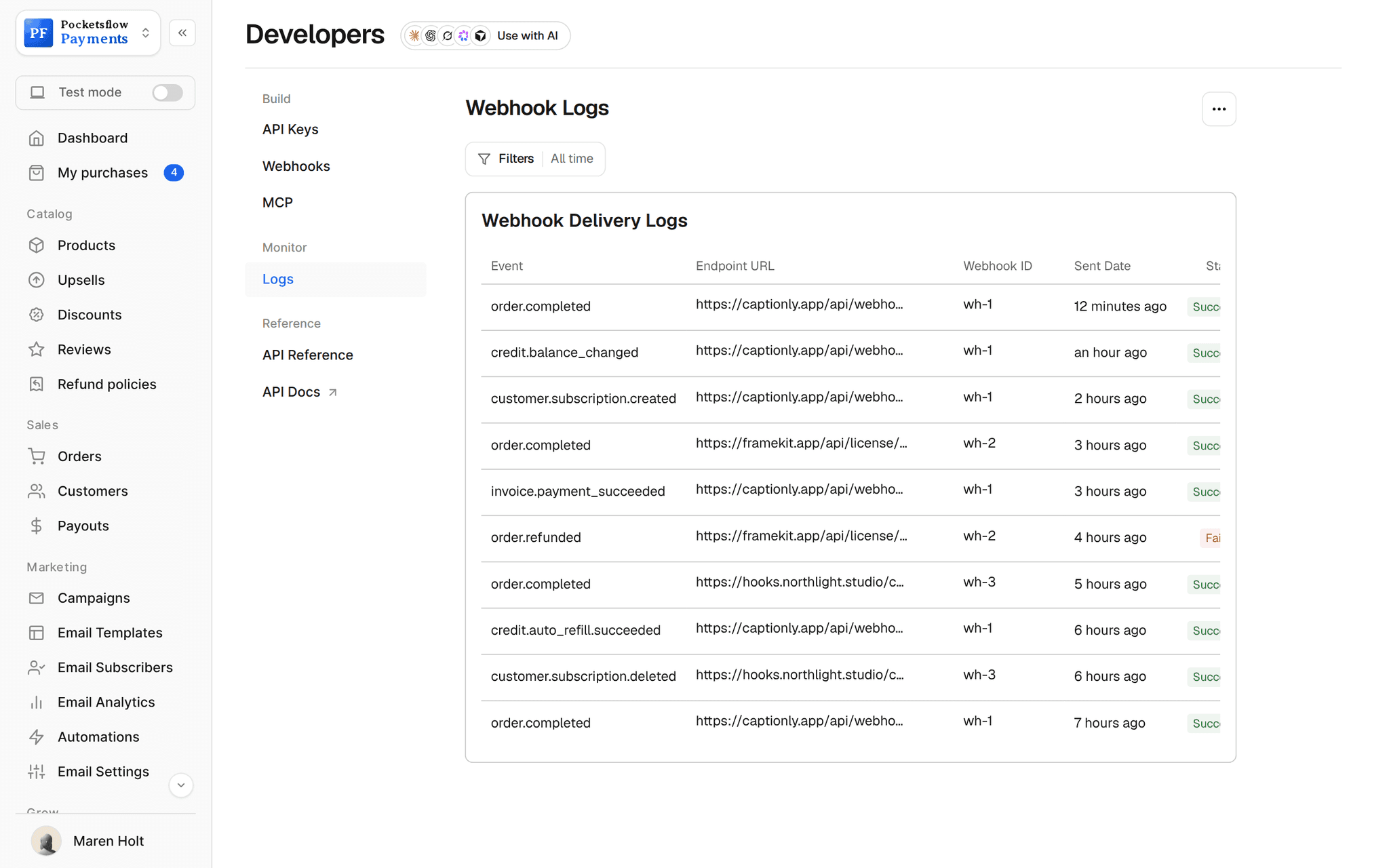Click the Campaigns envelope icon
1389x868 pixels.
[x=37, y=598]
